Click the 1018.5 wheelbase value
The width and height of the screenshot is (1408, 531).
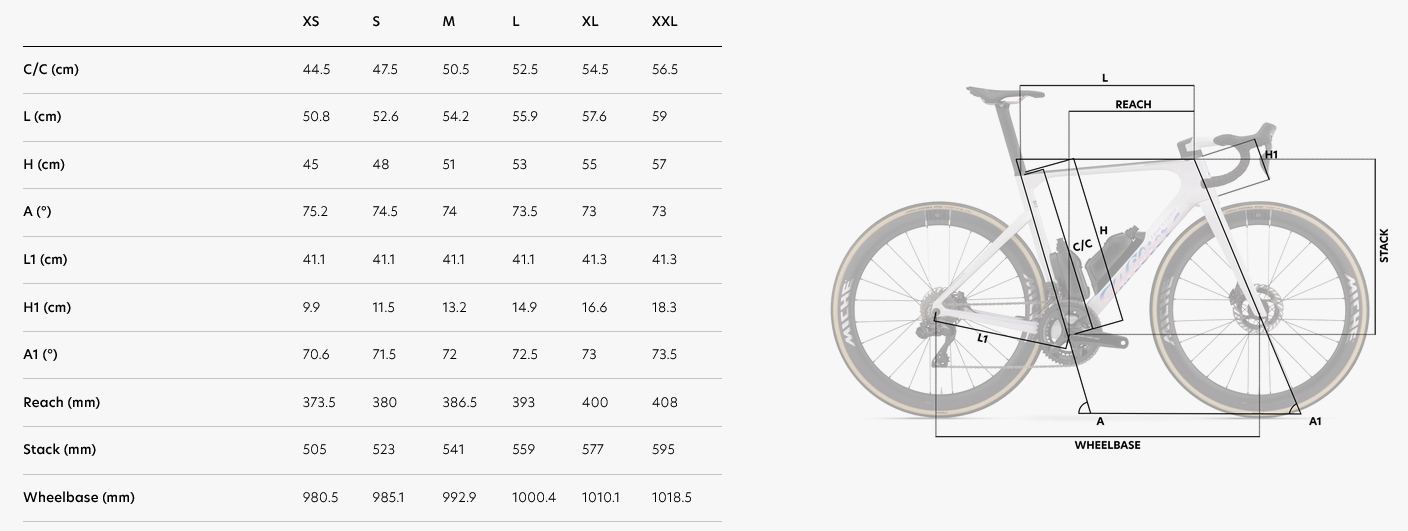pos(671,497)
